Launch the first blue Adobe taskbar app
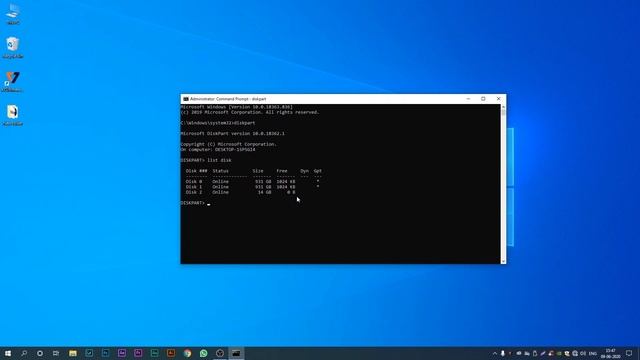 click(x=89, y=353)
